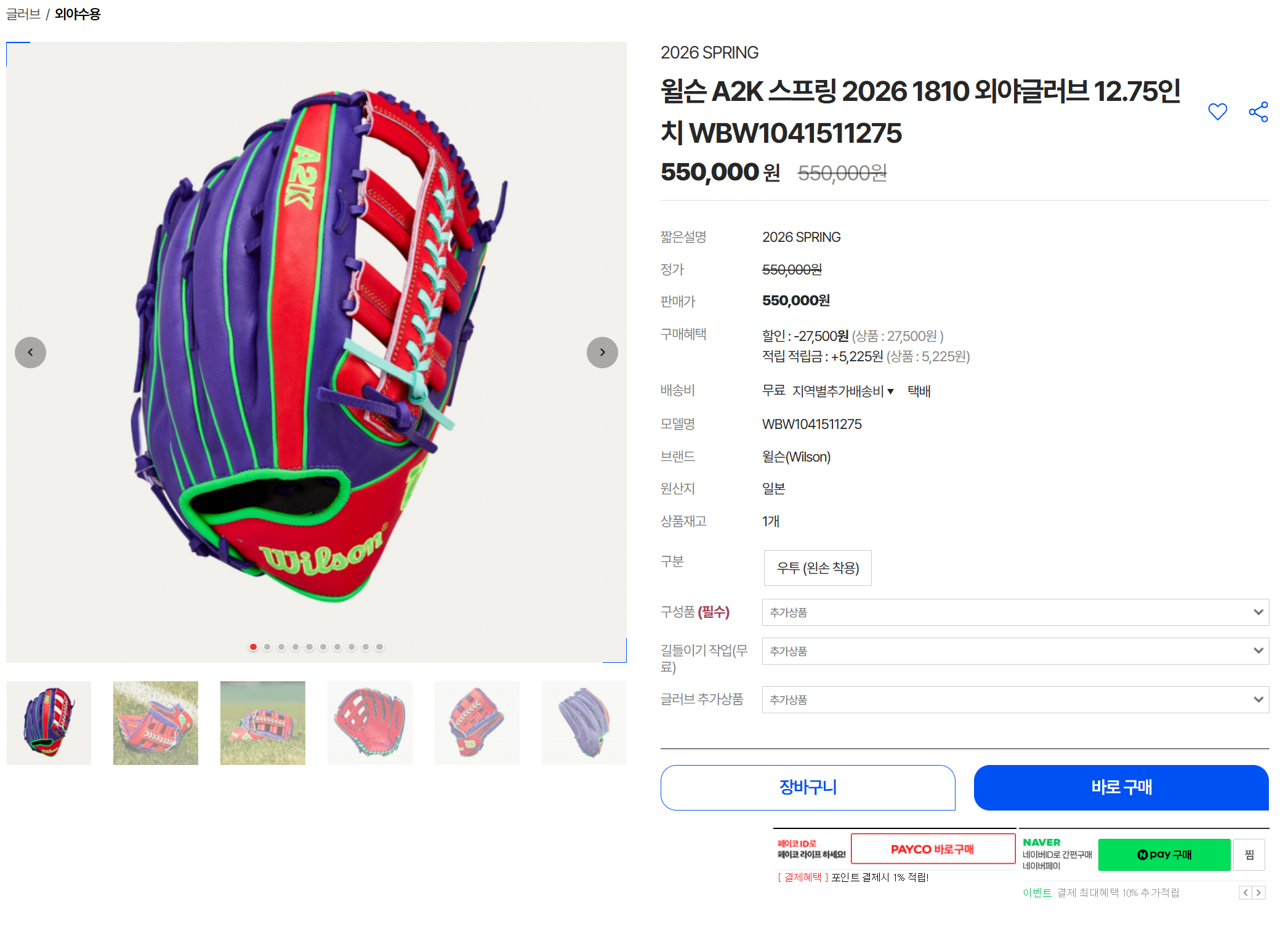Open the 길들이기 작업 dropdown
This screenshot has height=933, width=1288.
[x=1015, y=651]
